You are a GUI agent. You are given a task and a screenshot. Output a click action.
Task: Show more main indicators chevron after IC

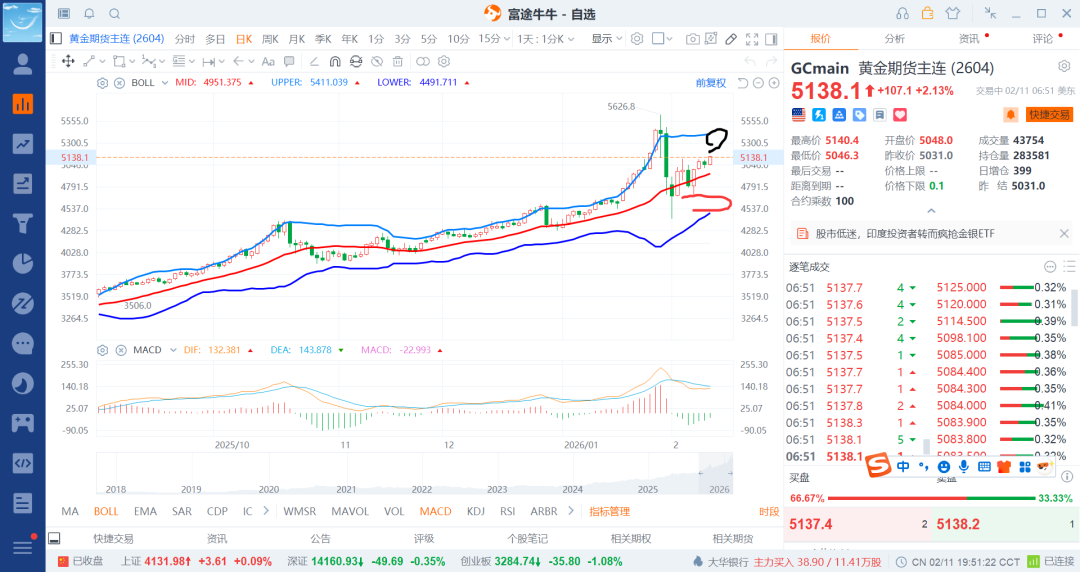pos(266,511)
